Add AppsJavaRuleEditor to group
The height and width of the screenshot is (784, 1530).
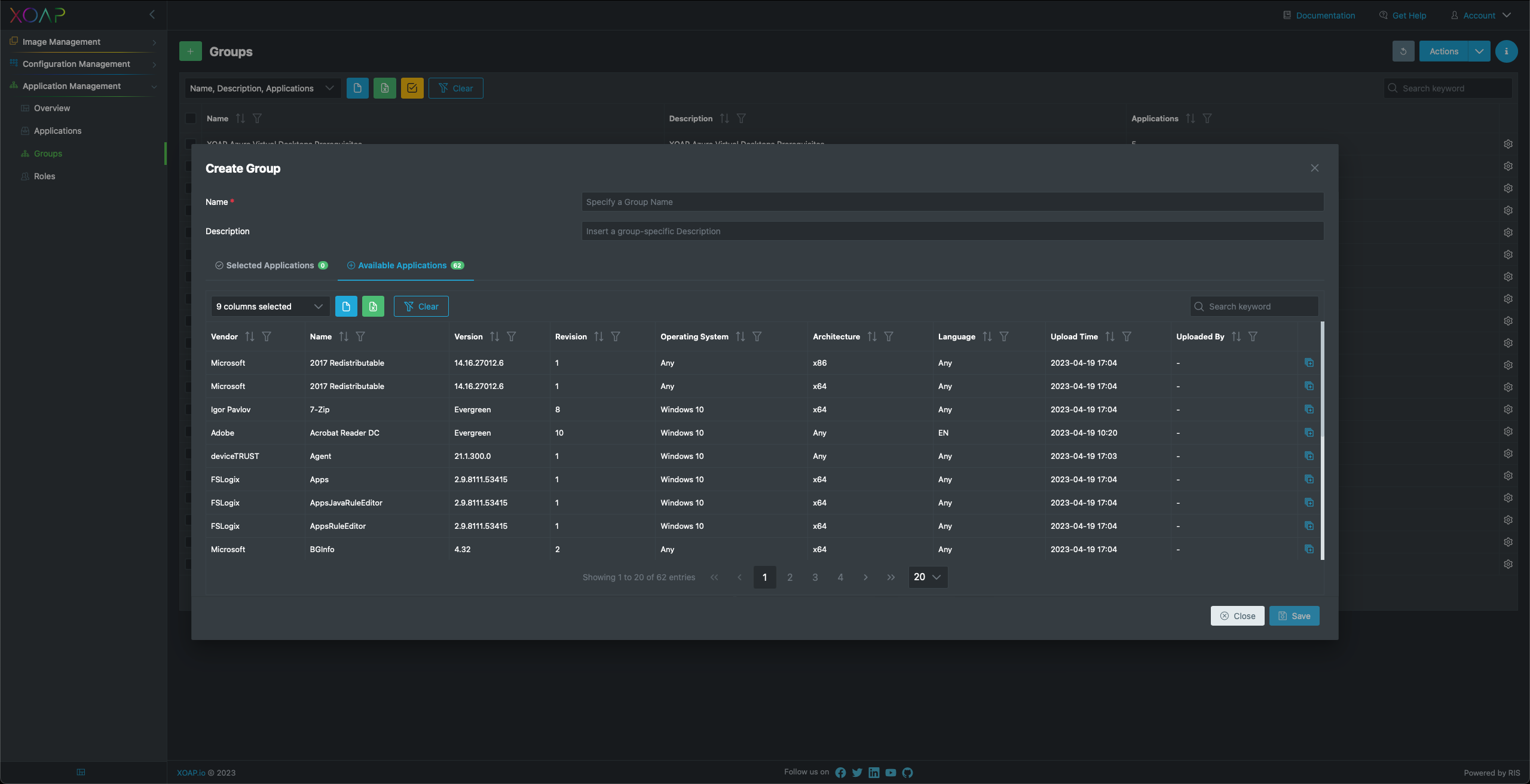click(x=1309, y=503)
